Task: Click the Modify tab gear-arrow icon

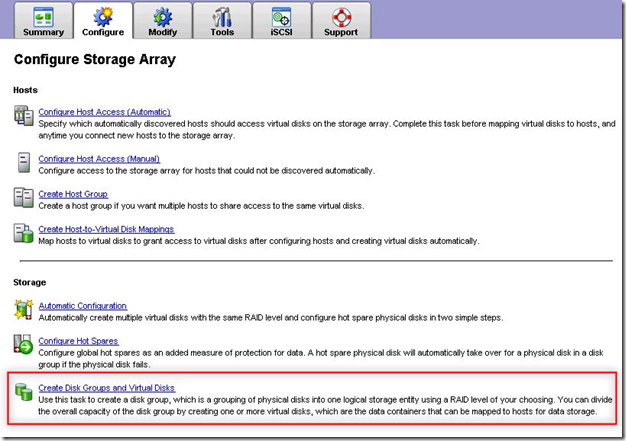Action: point(162,17)
